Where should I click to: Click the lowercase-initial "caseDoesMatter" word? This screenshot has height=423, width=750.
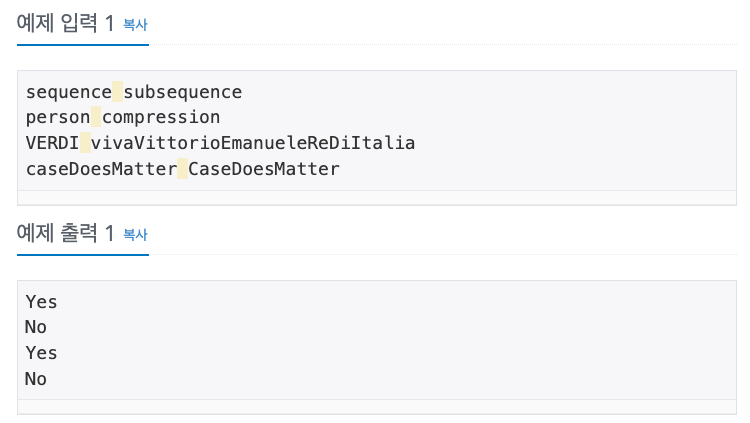[x=101, y=169]
